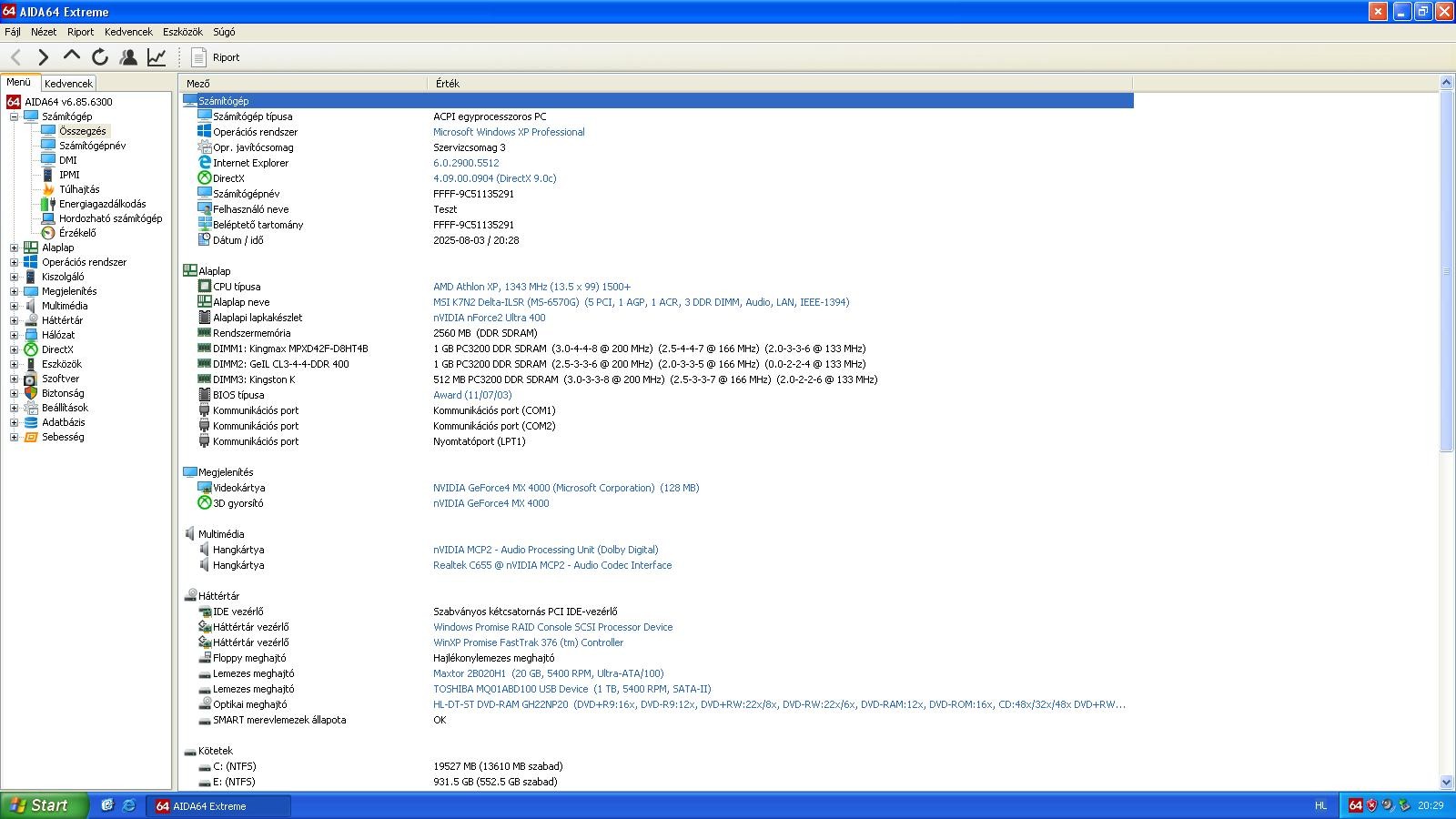
Task: Expand the Hálózat tree node
Action: (14, 335)
